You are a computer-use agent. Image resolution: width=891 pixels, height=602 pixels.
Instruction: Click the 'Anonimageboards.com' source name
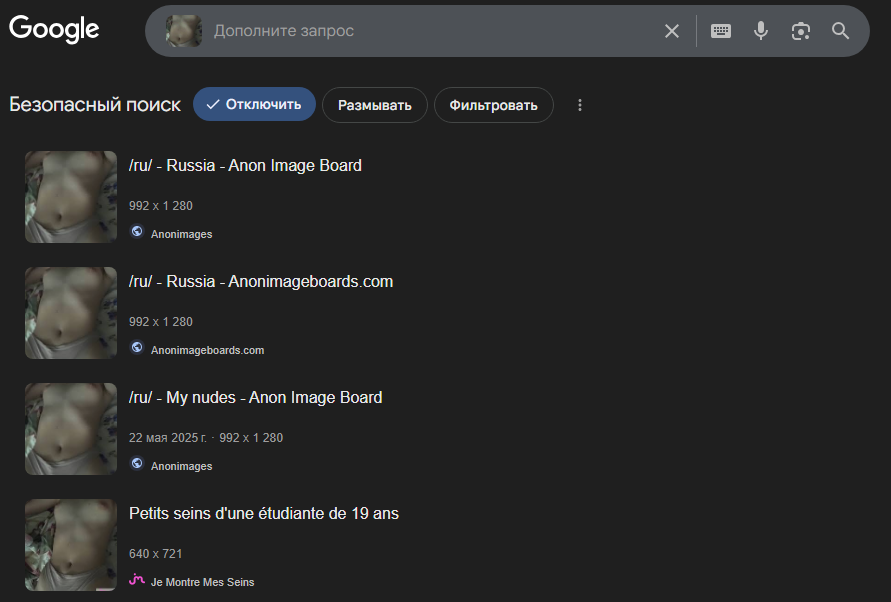(207, 350)
